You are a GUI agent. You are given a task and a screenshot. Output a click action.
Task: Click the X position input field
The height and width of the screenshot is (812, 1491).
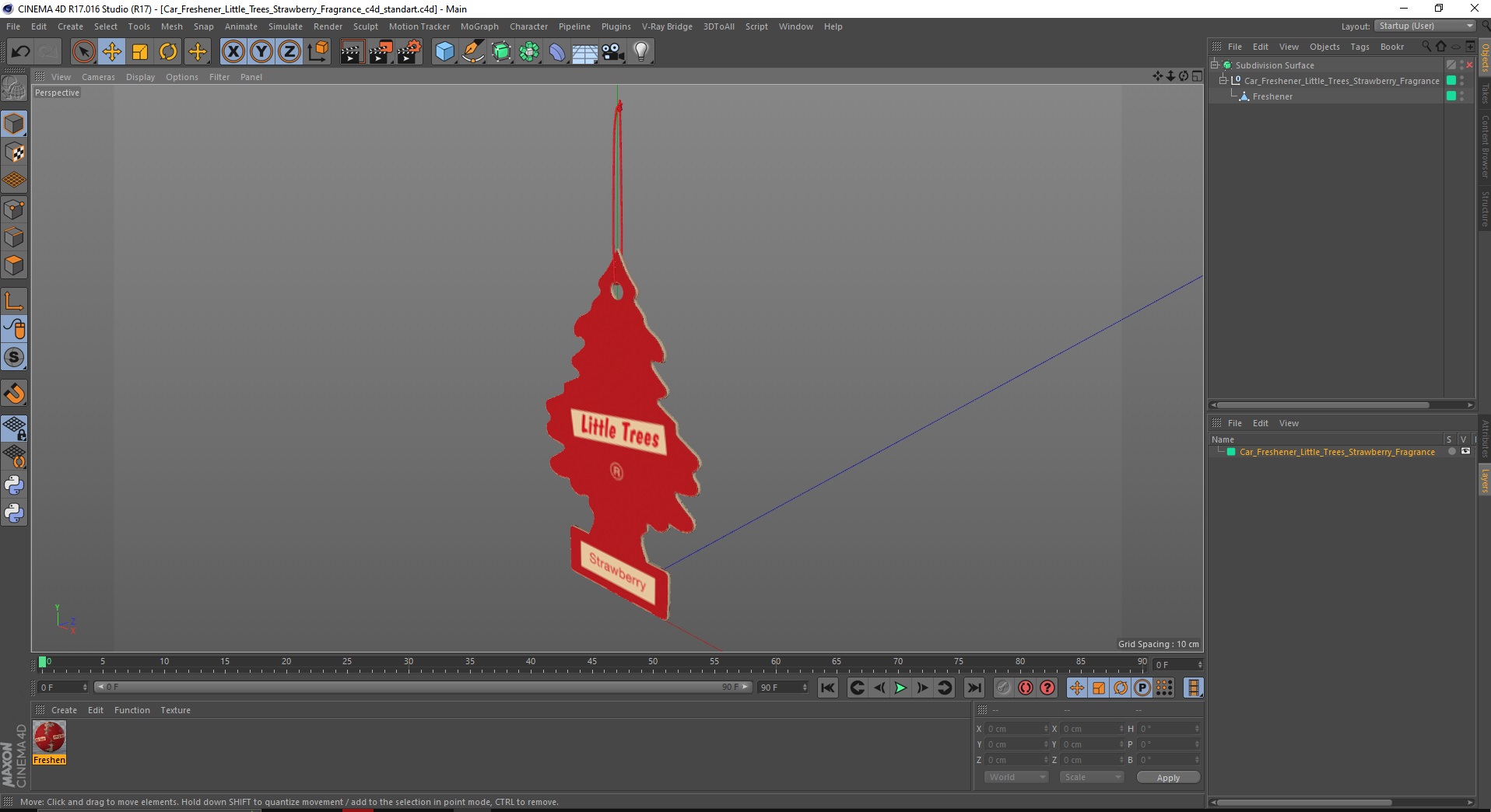[x=1017, y=729]
